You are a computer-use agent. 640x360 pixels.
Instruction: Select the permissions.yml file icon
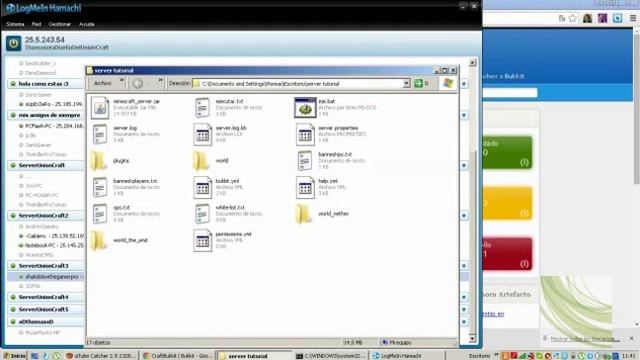point(202,240)
